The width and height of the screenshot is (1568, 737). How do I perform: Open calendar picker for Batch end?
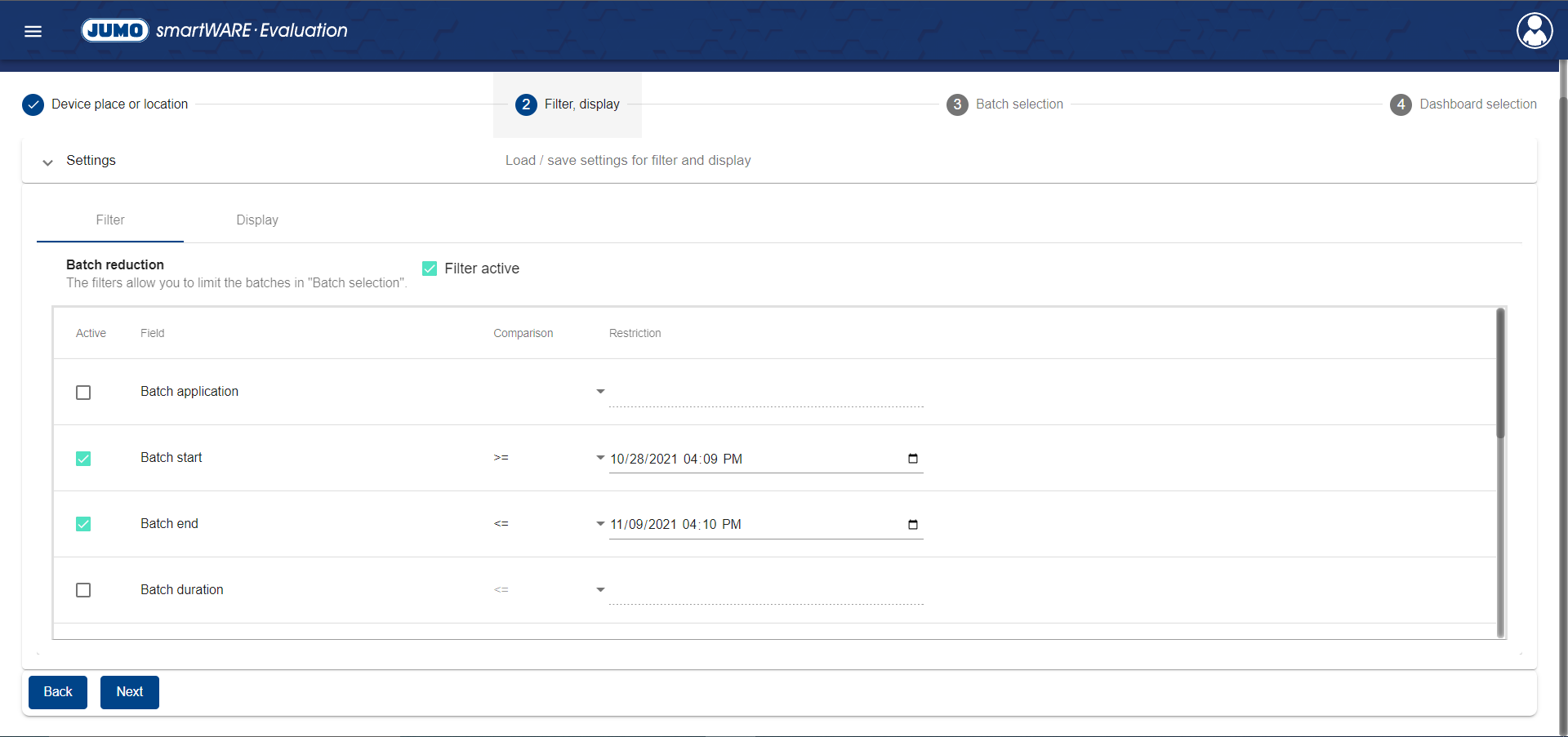click(x=913, y=525)
